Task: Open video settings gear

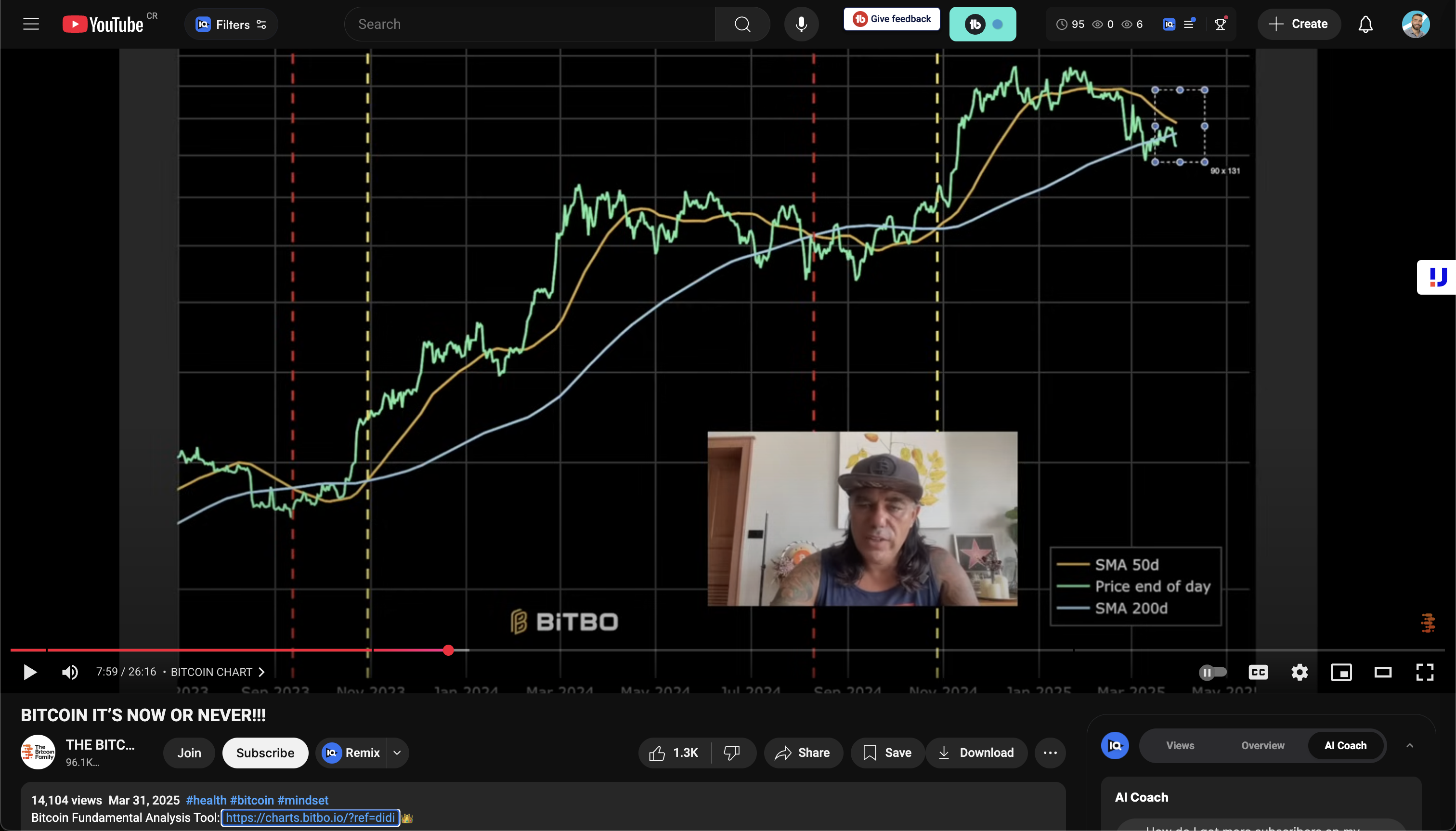Action: 1300,672
